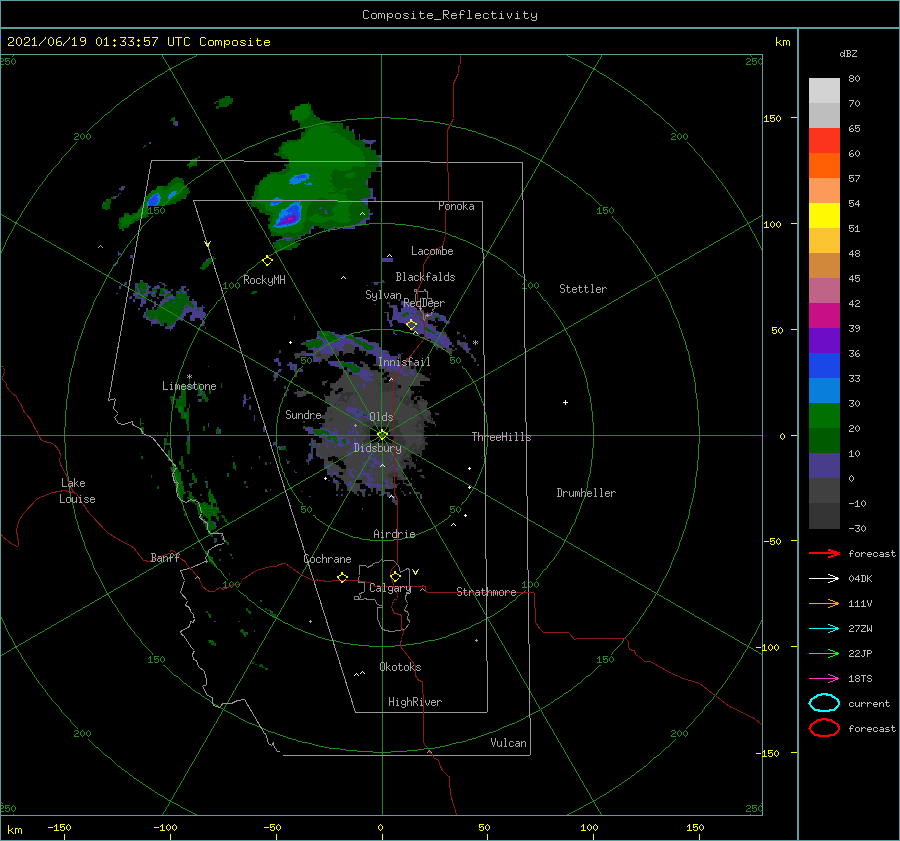The width and height of the screenshot is (900, 841).
Task: Click the Drumheller city label
Action: [x=586, y=493]
